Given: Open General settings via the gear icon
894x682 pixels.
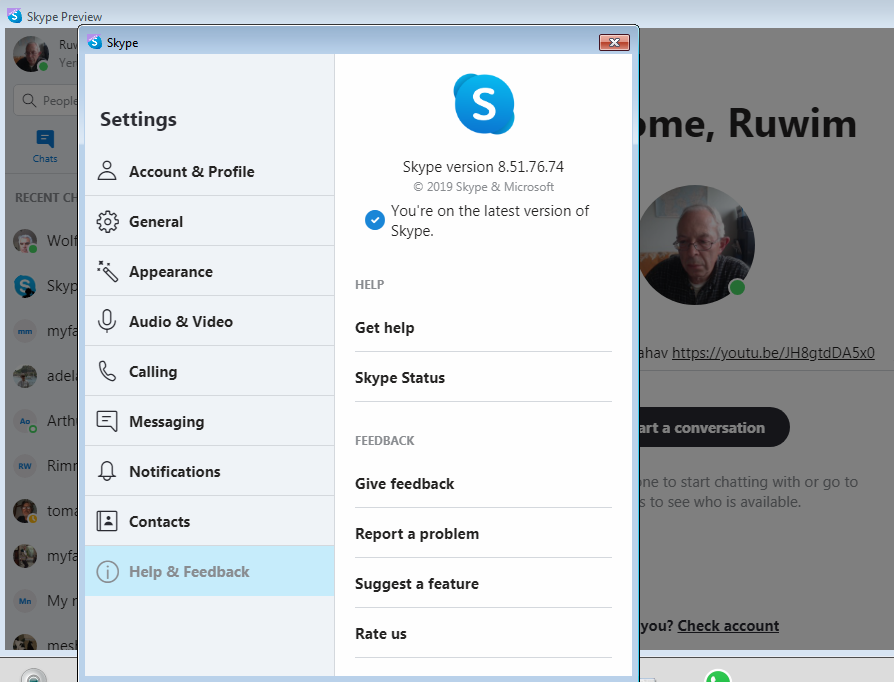Looking at the screenshot, I should pos(107,220).
